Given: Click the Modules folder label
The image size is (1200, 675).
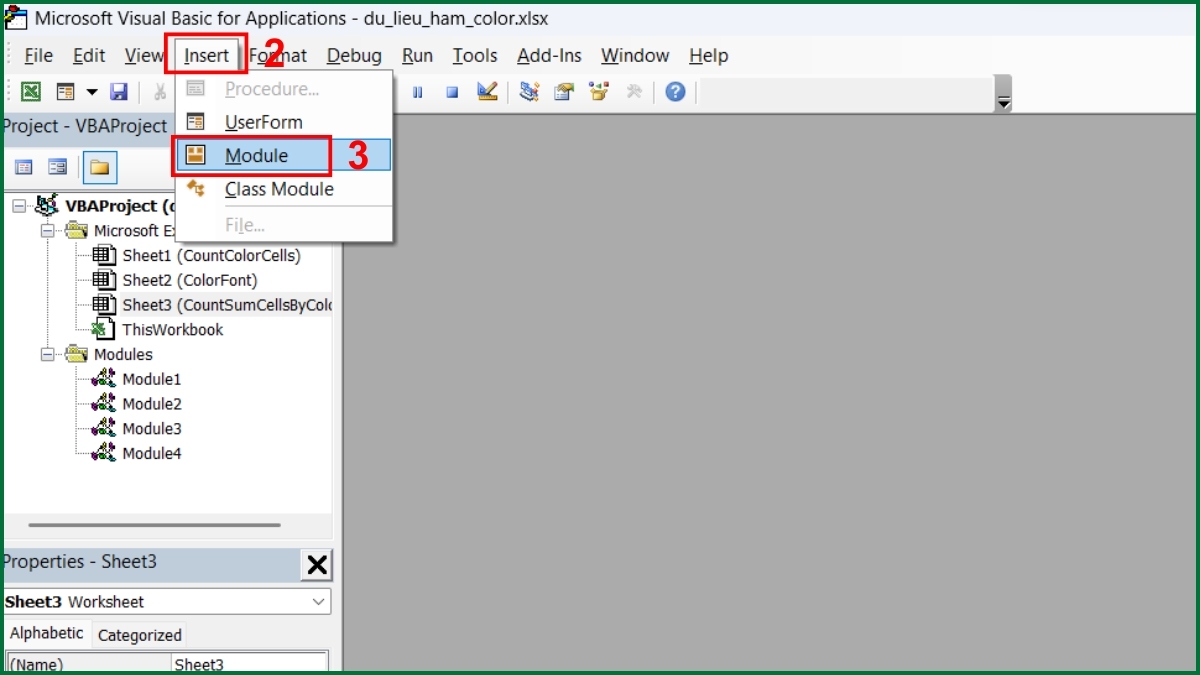Looking at the screenshot, I should pos(123,355).
